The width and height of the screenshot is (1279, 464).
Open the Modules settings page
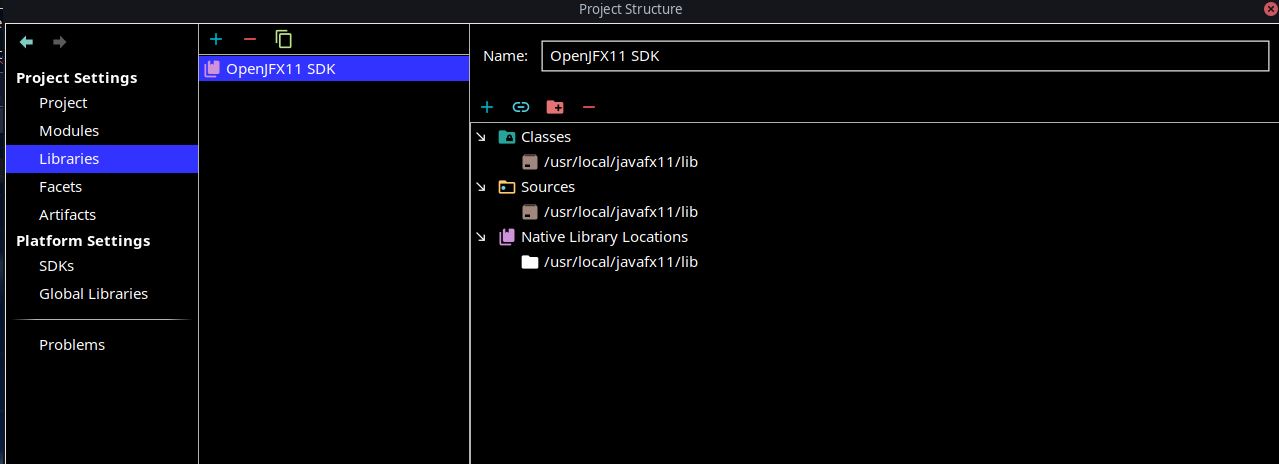pyautogui.click(x=69, y=131)
